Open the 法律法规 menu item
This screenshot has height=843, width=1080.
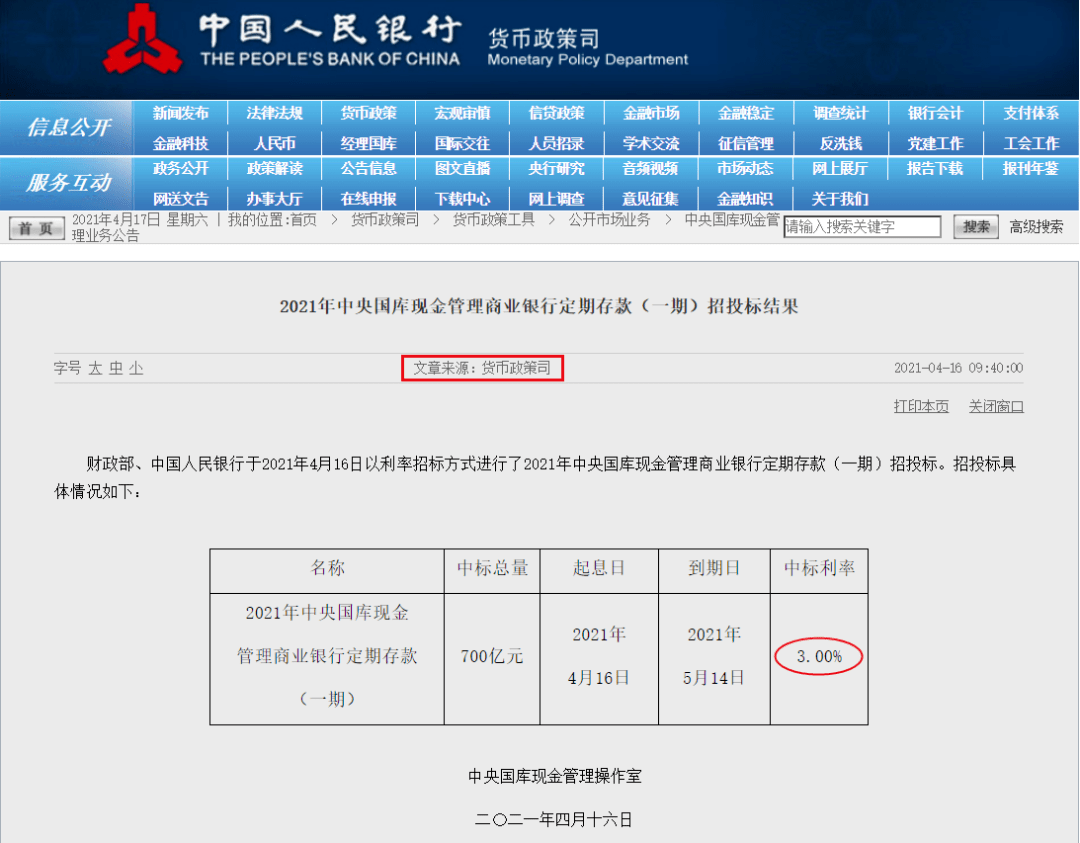click(x=275, y=113)
